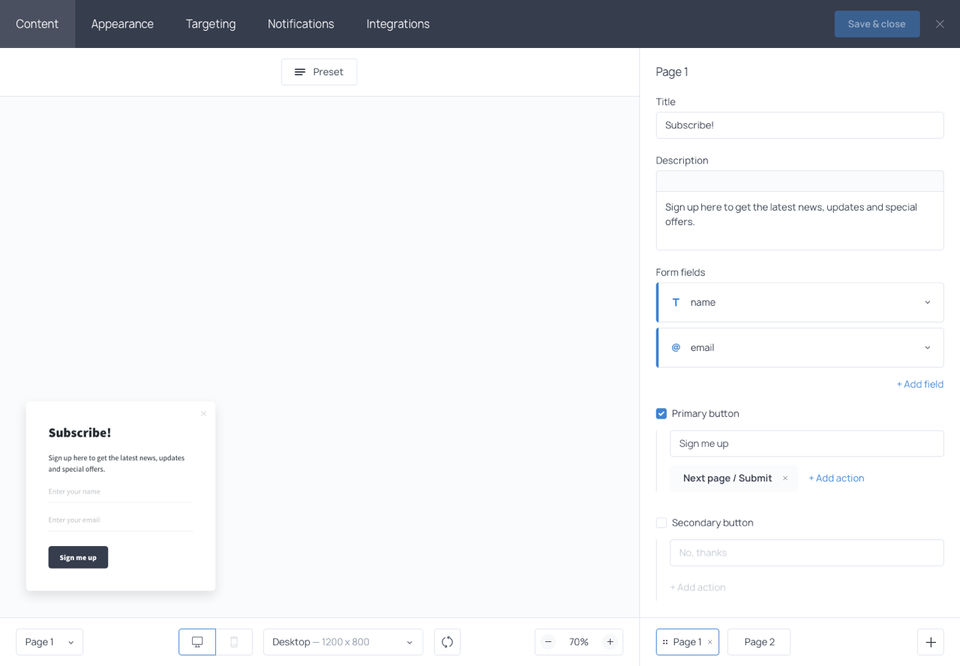
Task: Click the rotate/refresh preview icon
Action: click(x=447, y=642)
